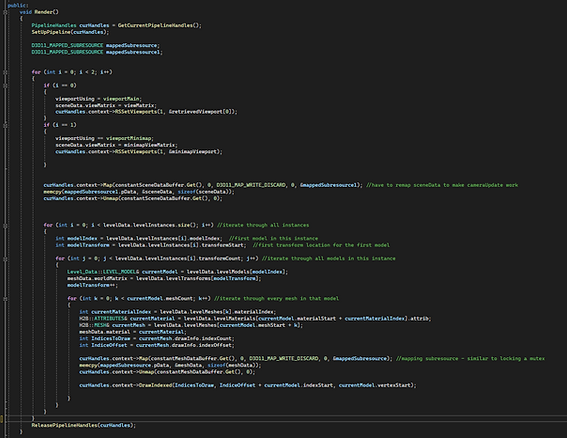Click comment 'iterate through all models in this instance'
567x438 pixels.
[328, 259]
